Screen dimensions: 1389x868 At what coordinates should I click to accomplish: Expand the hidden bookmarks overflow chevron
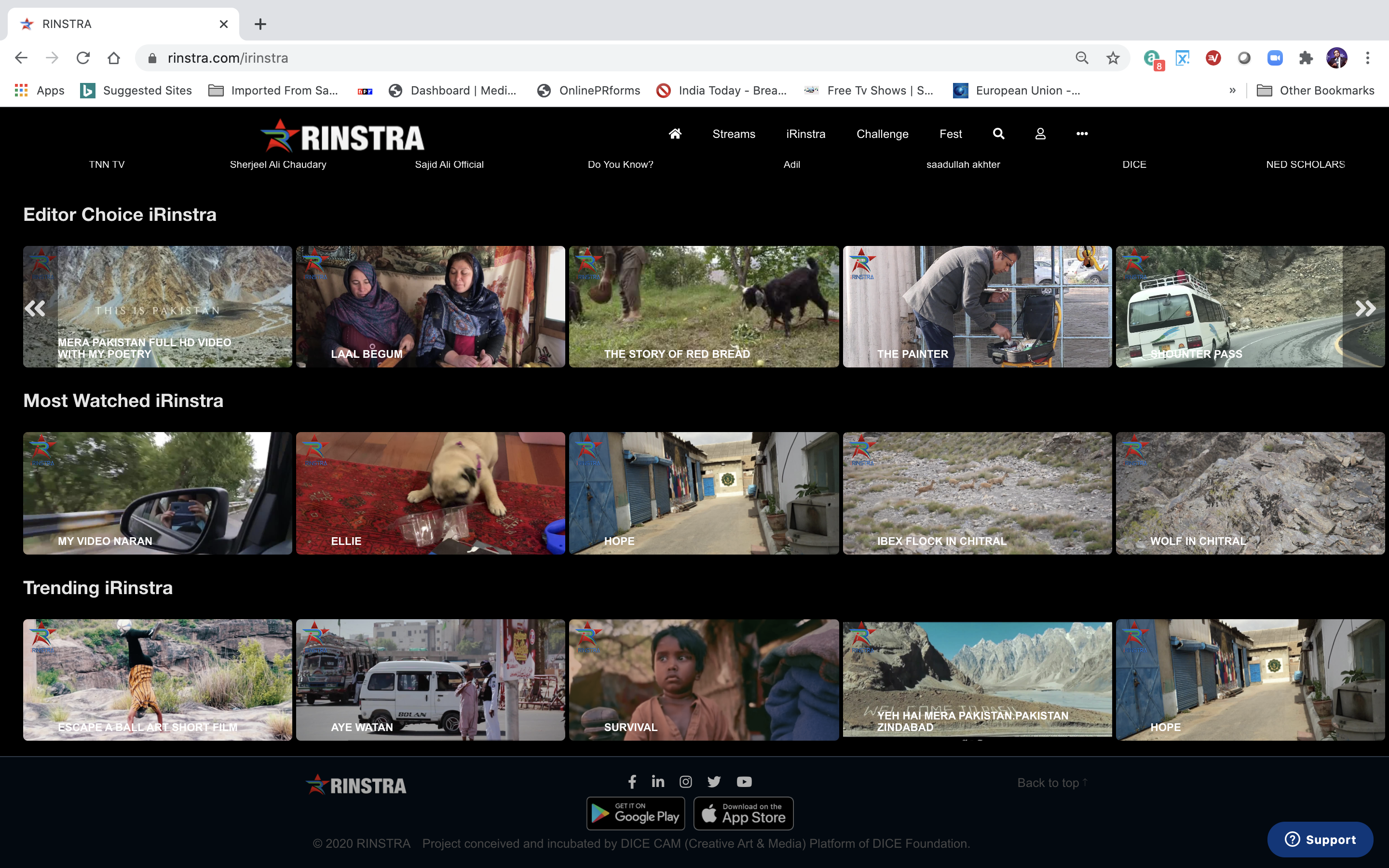(1232, 91)
